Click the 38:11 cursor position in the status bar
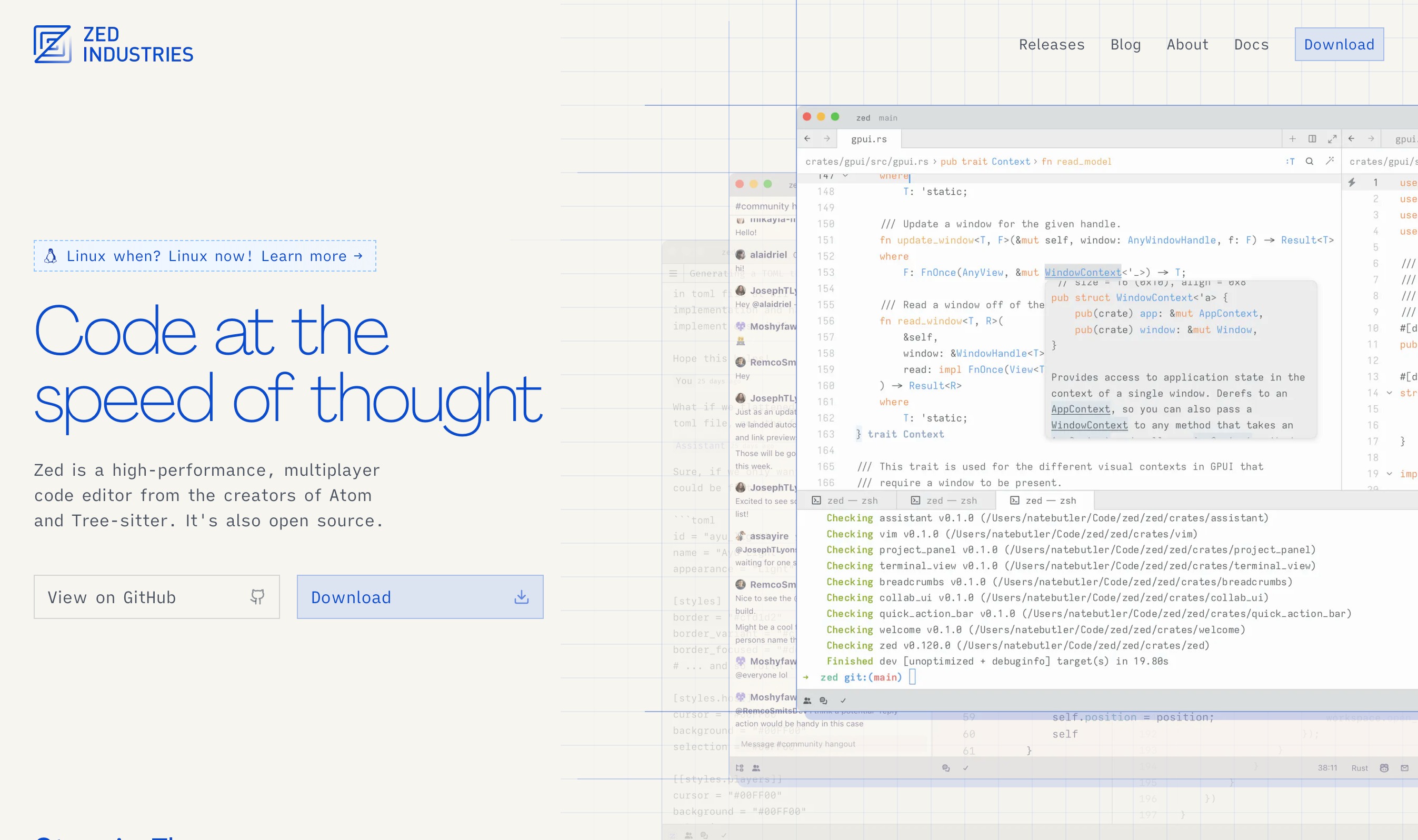This screenshot has height=840, width=1418. (1327, 768)
